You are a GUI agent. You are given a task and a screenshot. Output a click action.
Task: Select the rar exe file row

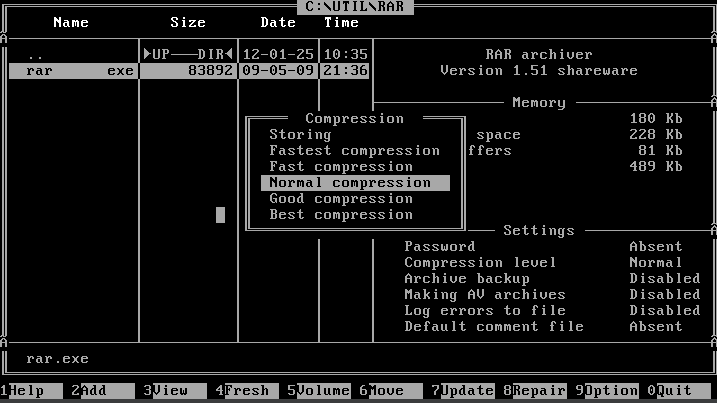click(x=70, y=71)
